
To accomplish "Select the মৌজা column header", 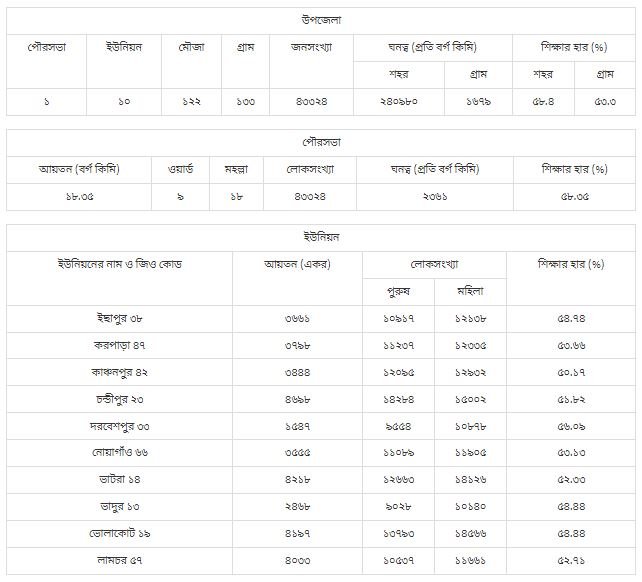I will point(192,47).
